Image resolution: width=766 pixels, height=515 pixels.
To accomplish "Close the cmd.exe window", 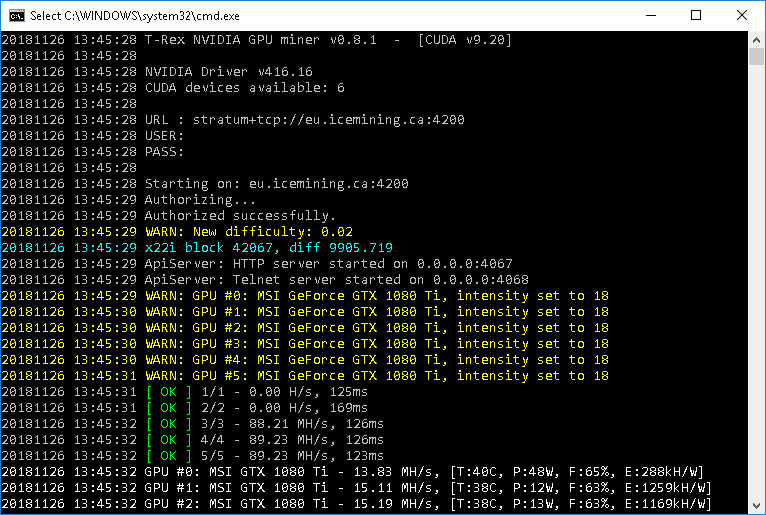I will pos(742,16).
